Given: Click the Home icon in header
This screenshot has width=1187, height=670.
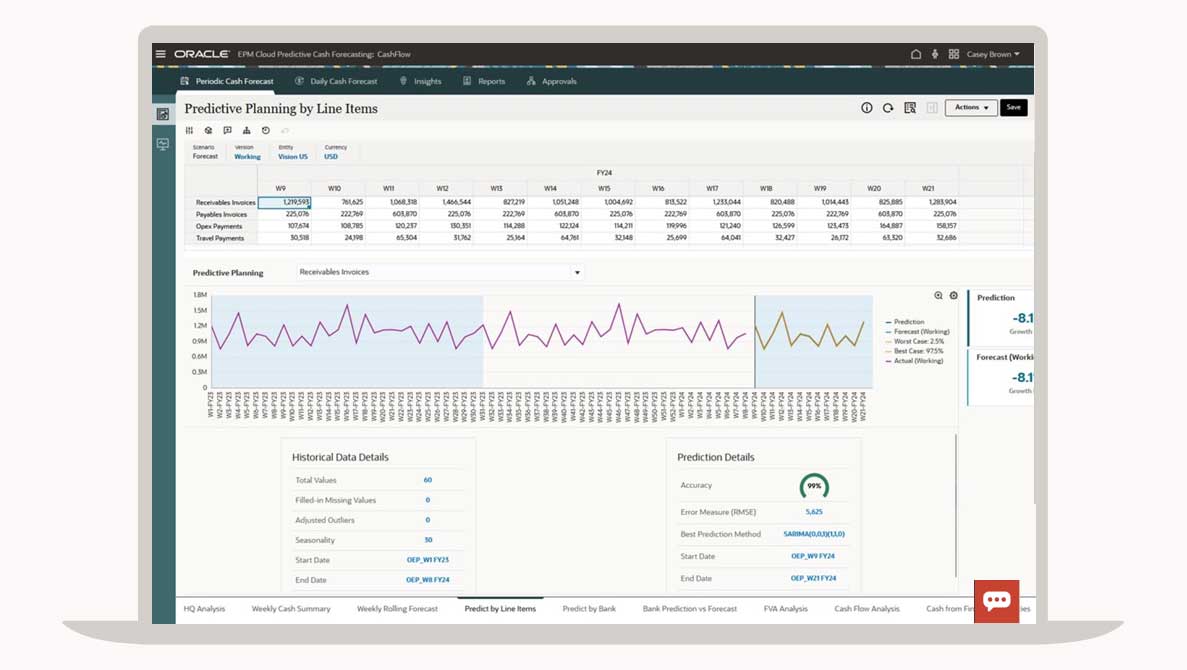Looking at the screenshot, I should tap(916, 54).
